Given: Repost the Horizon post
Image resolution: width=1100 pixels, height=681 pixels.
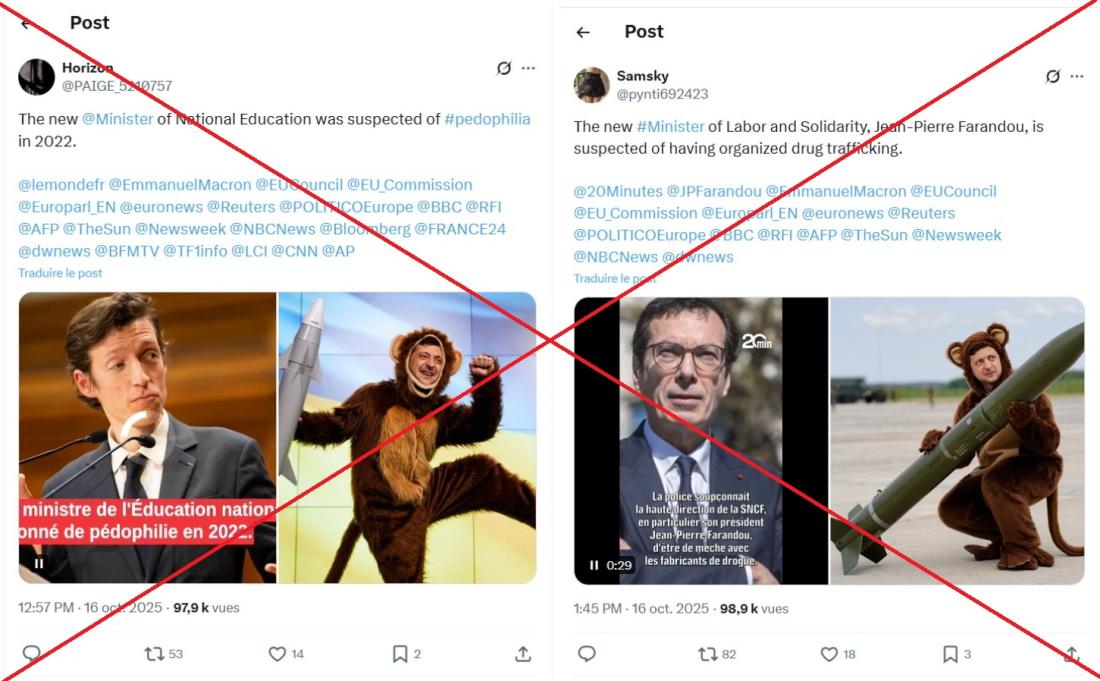Looking at the screenshot, I should (x=154, y=654).
